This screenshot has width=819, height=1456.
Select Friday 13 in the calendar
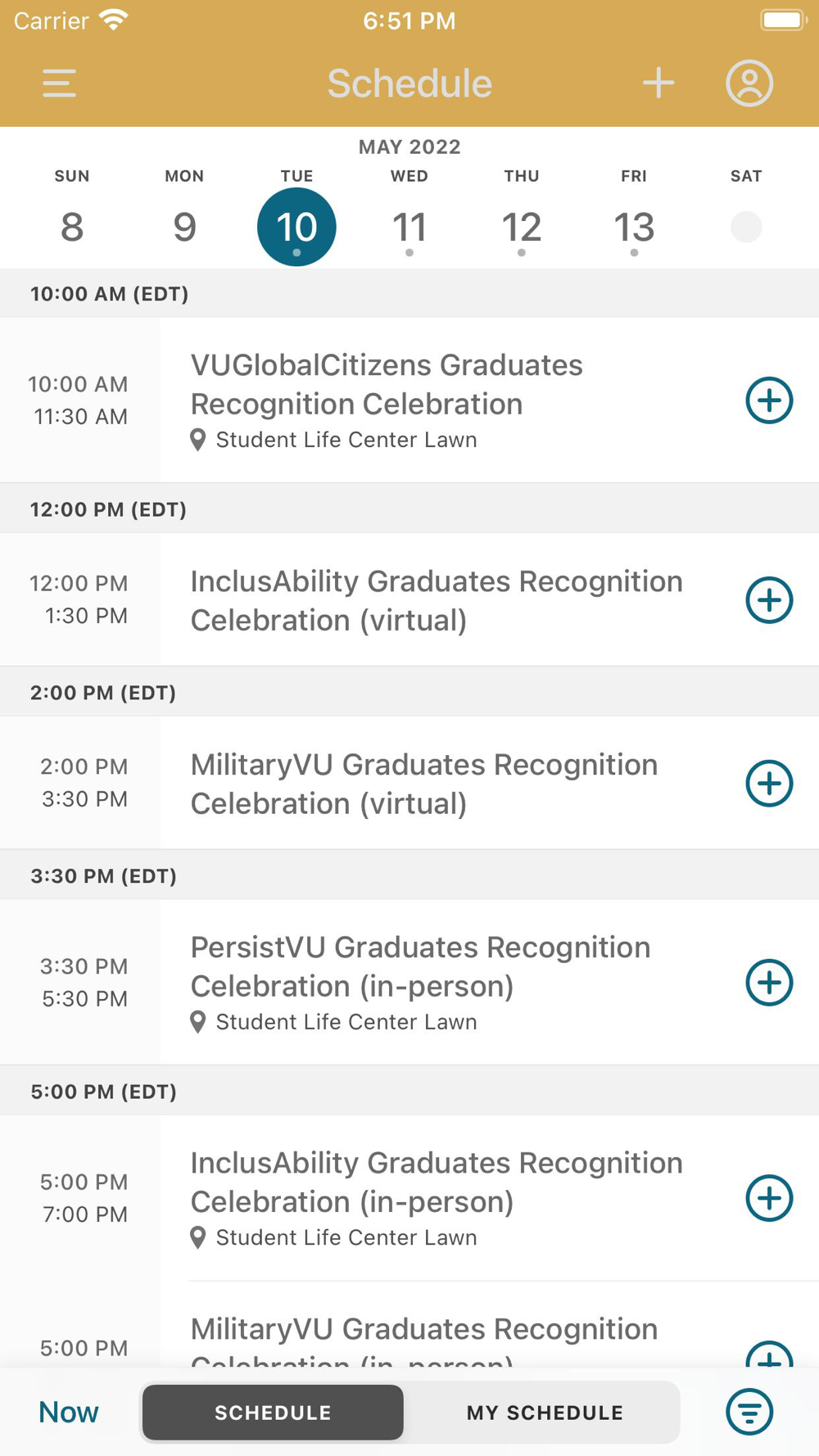(x=634, y=227)
